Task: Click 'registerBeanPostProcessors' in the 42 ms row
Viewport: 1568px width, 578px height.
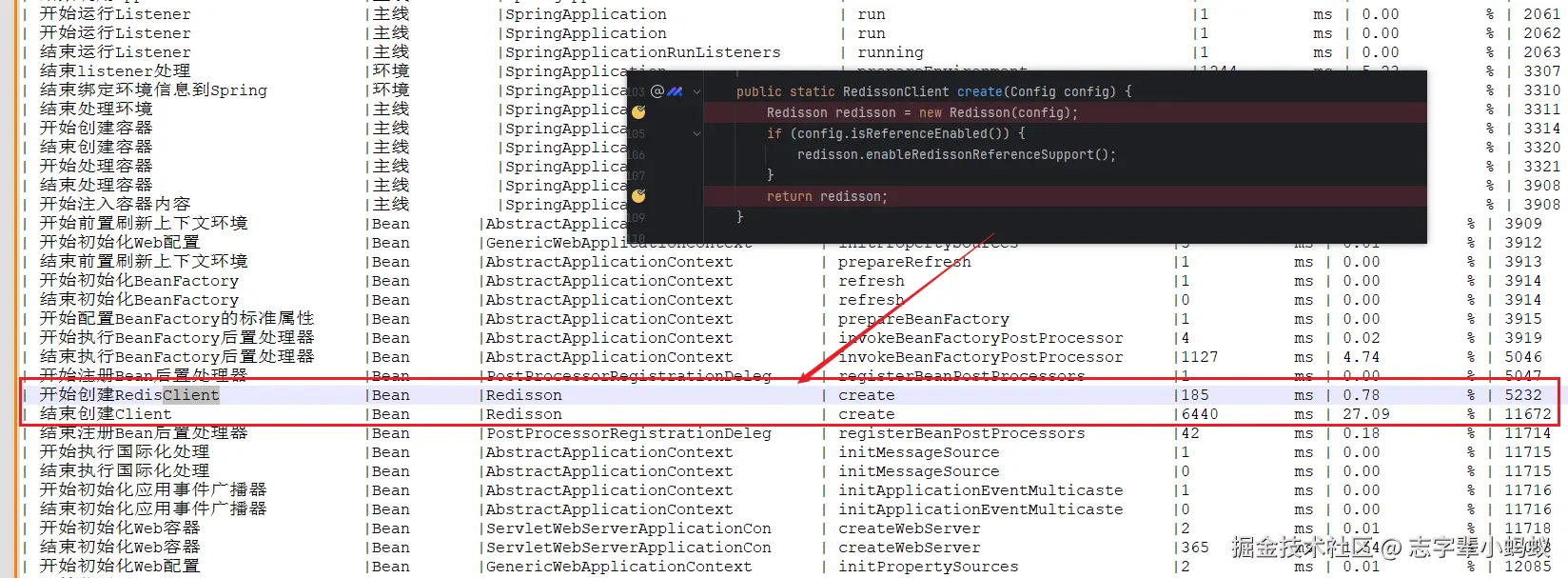Action: click(962, 432)
